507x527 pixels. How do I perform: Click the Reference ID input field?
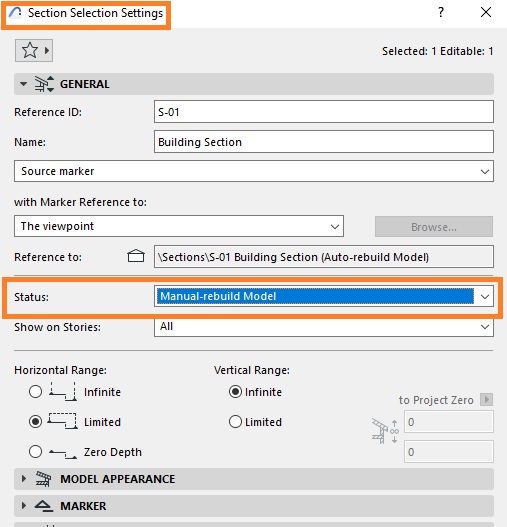[324, 112]
